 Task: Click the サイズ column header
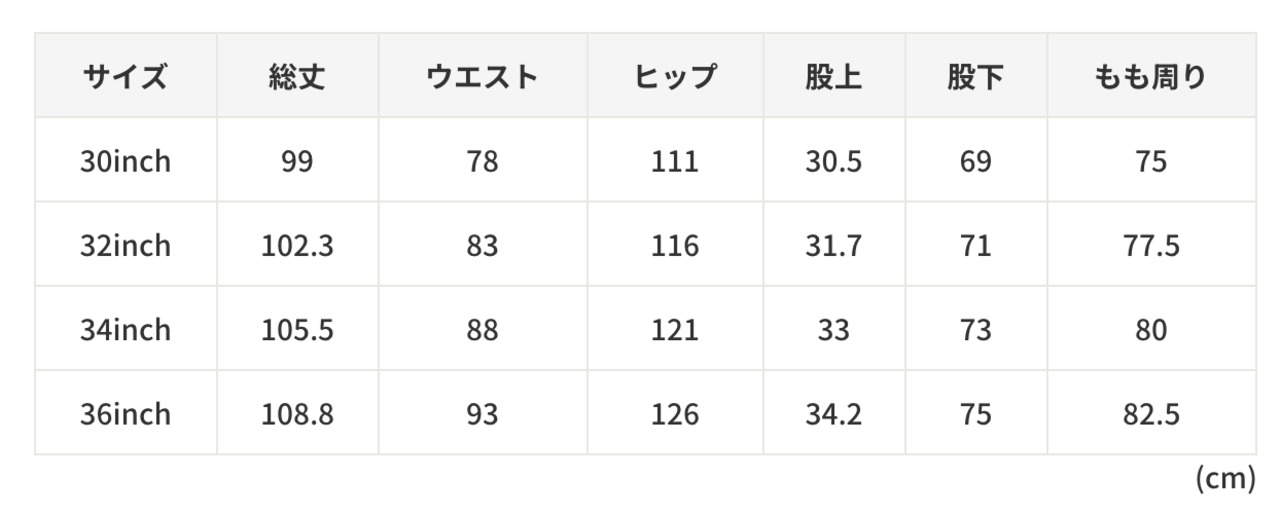[x=126, y=77]
